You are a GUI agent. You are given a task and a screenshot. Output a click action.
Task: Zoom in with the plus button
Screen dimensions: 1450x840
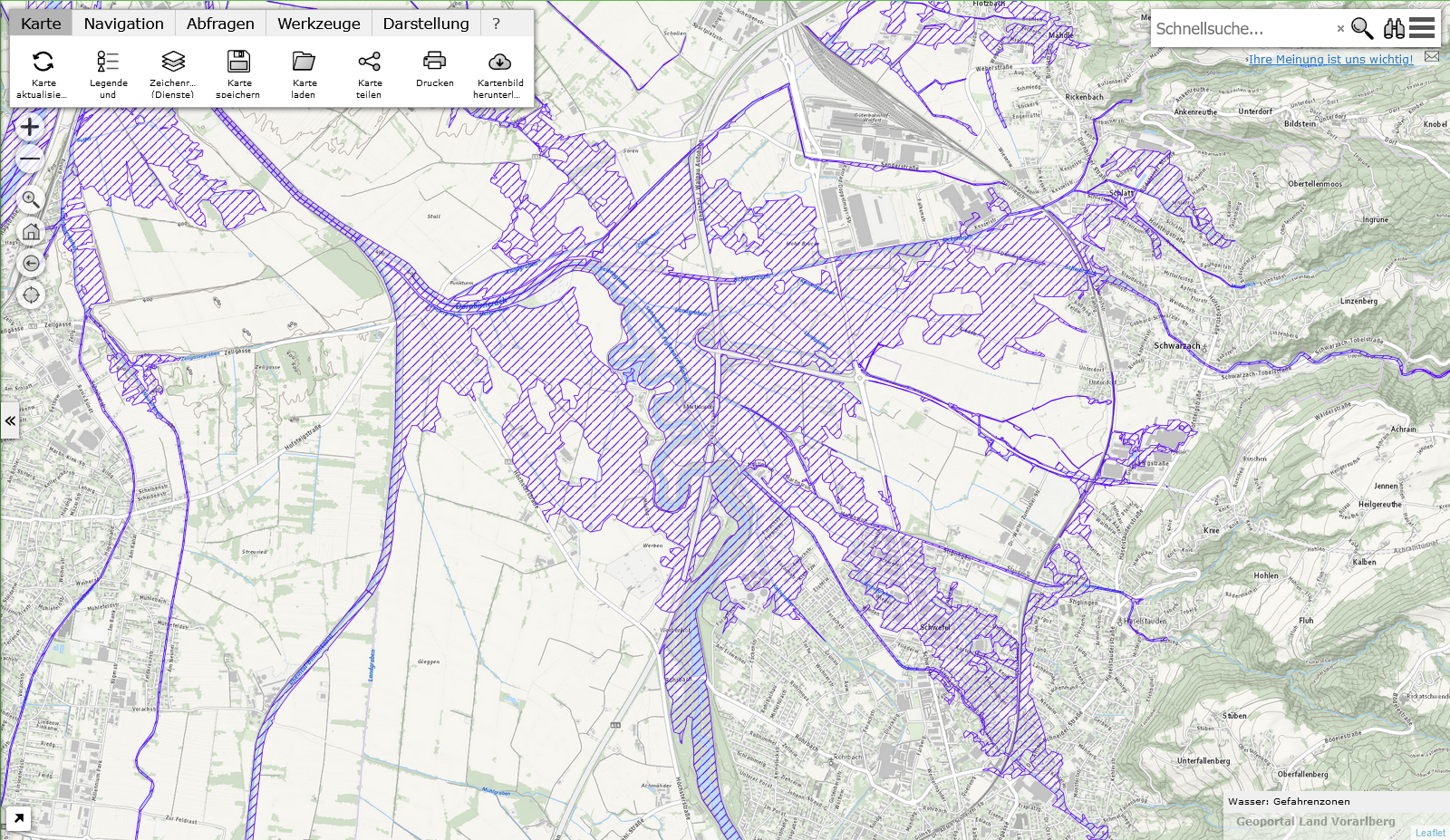pyautogui.click(x=30, y=127)
